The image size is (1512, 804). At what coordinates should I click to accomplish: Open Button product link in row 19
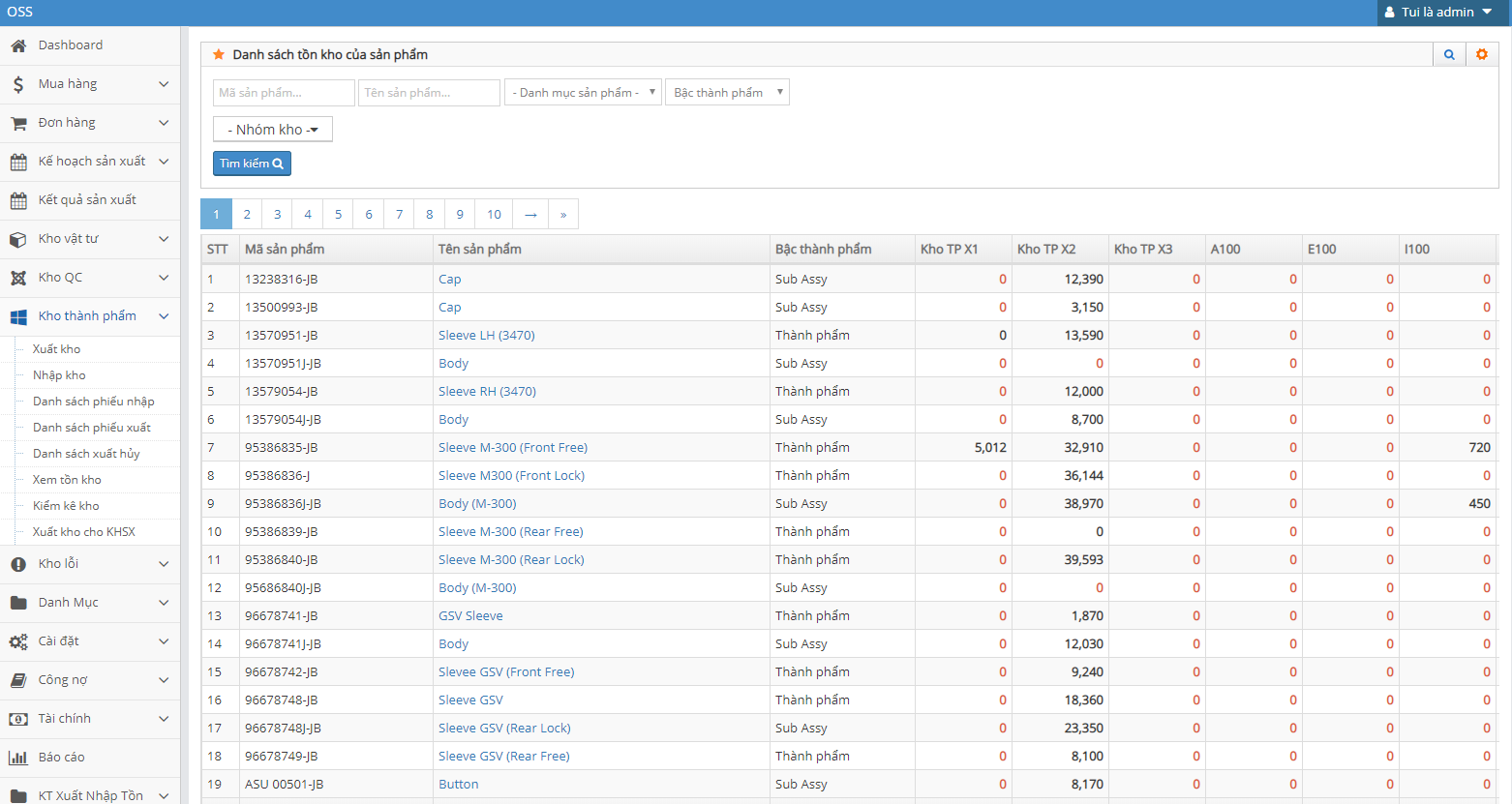458,785
